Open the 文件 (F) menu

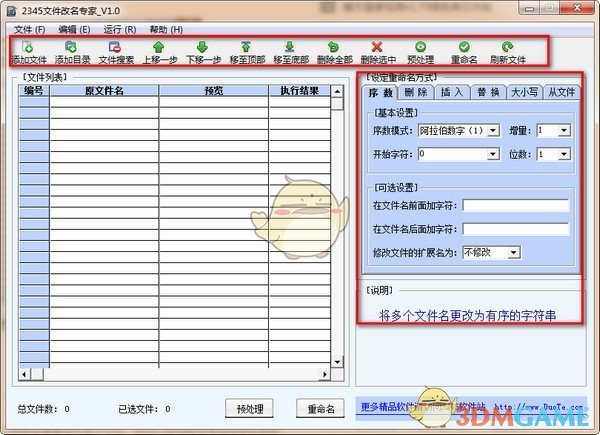pyautogui.click(x=30, y=29)
